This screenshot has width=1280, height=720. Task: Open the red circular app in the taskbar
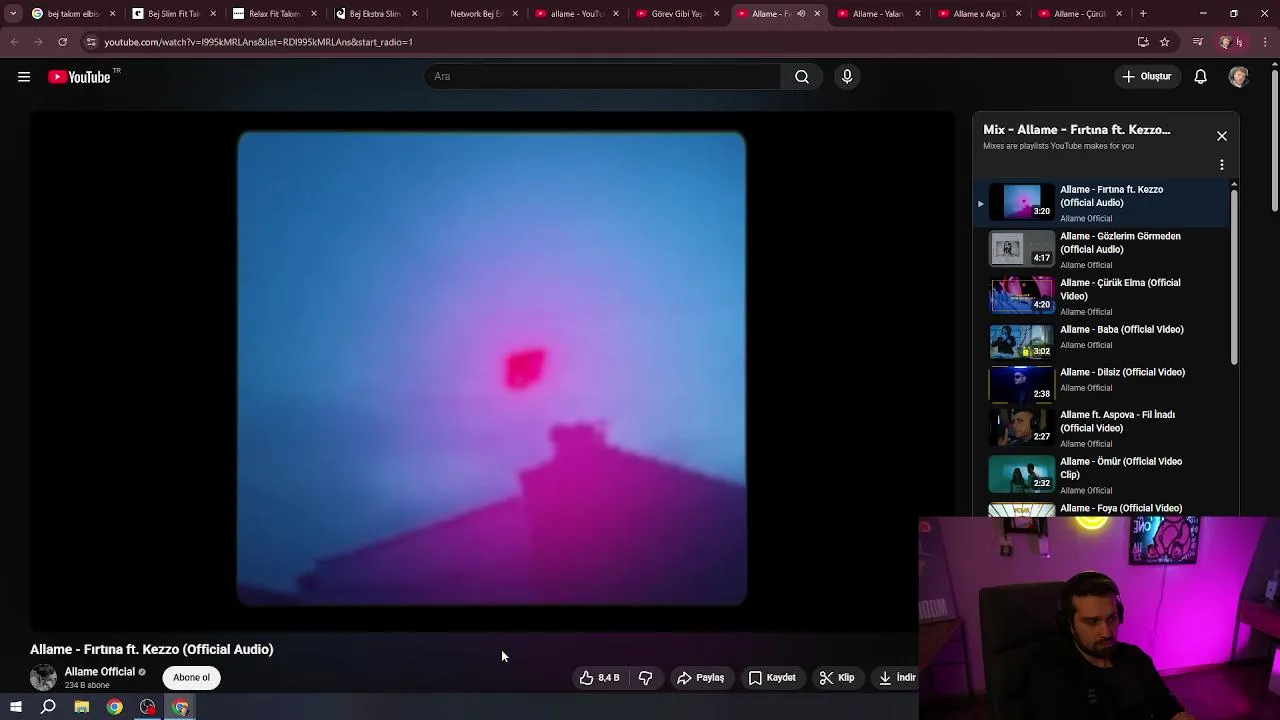(148, 707)
